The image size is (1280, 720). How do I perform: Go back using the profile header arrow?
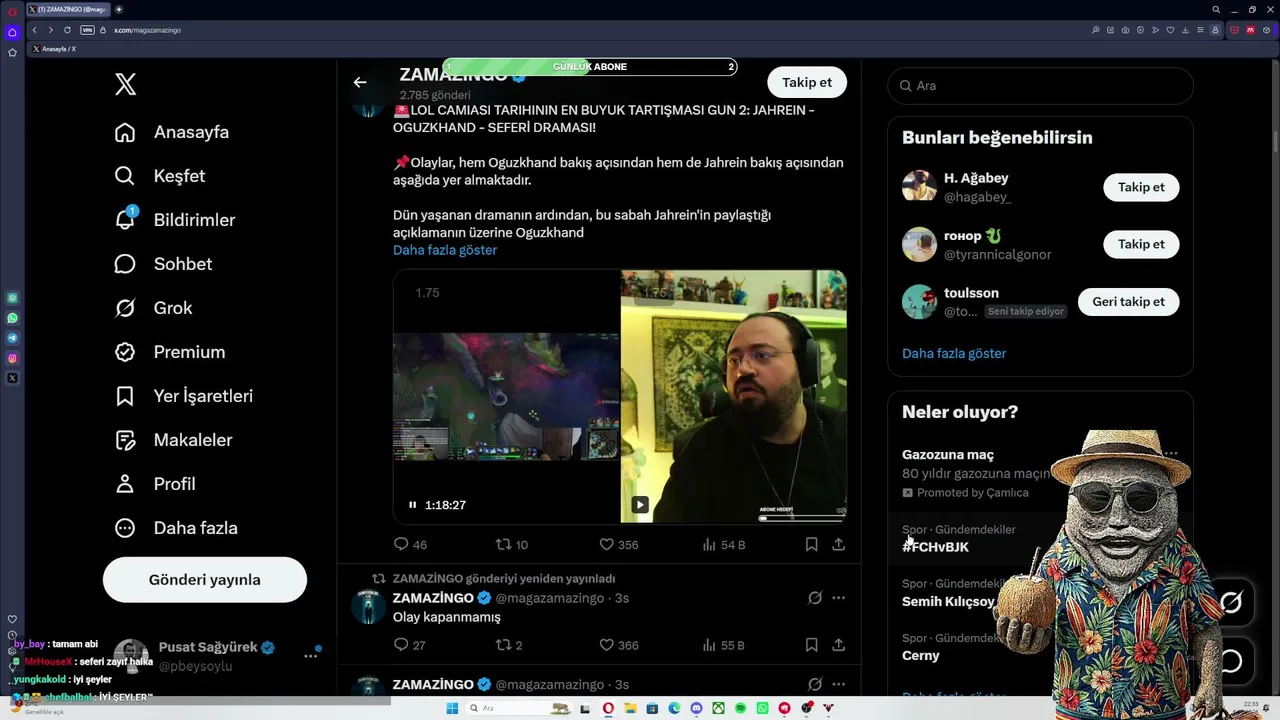pyautogui.click(x=360, y=83)
